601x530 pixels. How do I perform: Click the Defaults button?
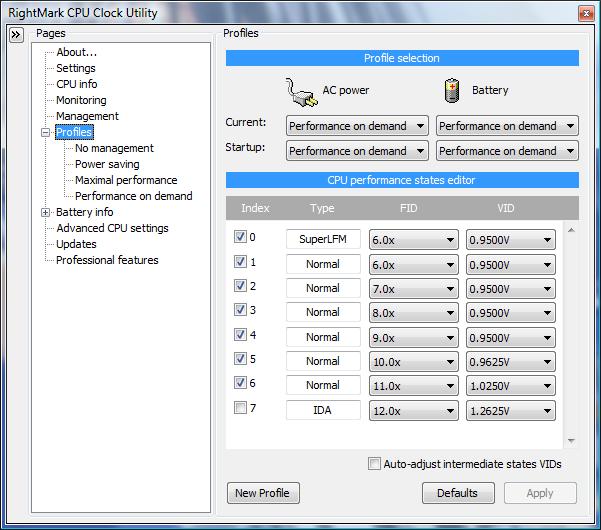coord(458,493)
